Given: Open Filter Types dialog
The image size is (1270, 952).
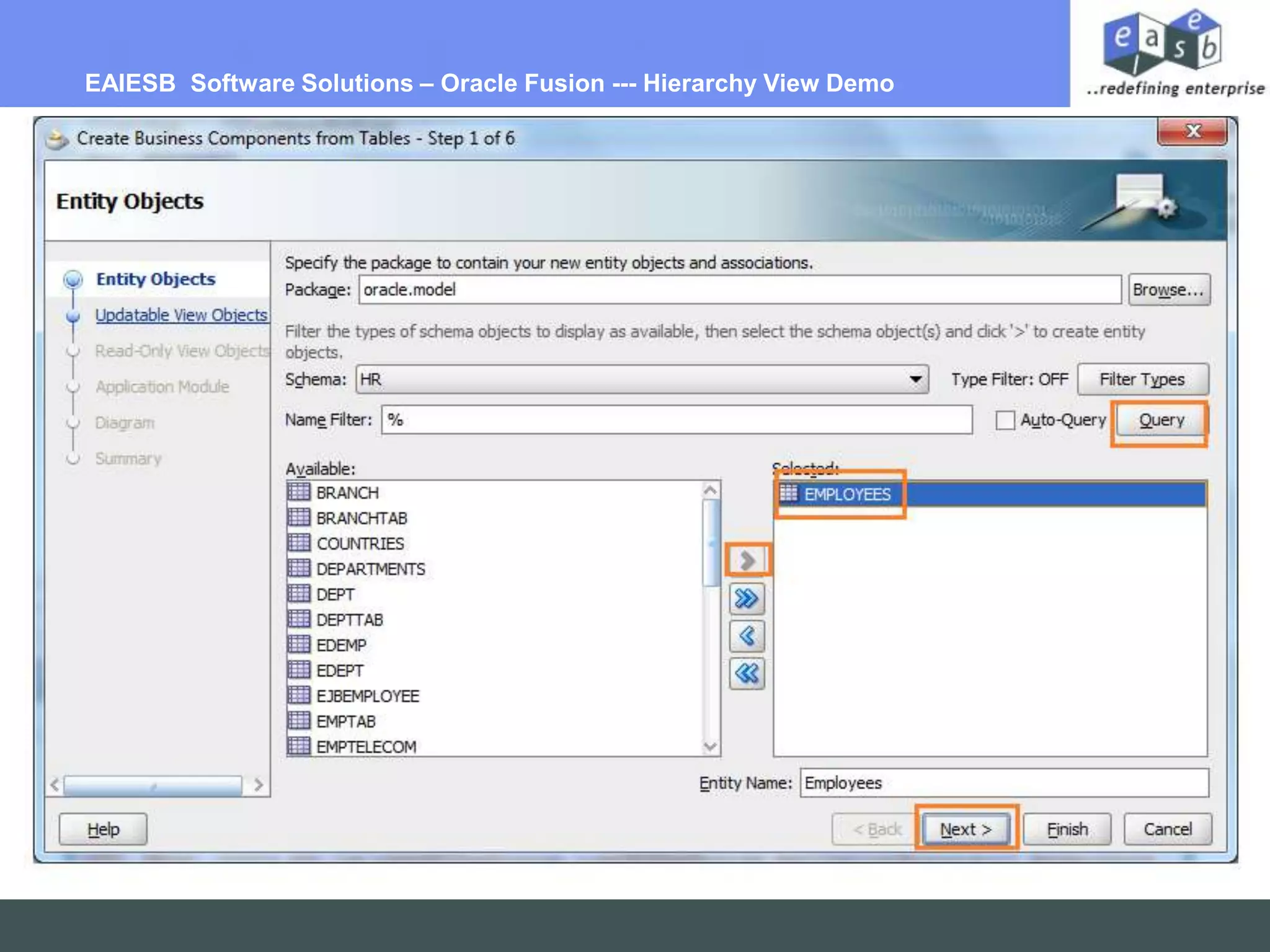Looking at the screenshot, I should pos(1143,379).
